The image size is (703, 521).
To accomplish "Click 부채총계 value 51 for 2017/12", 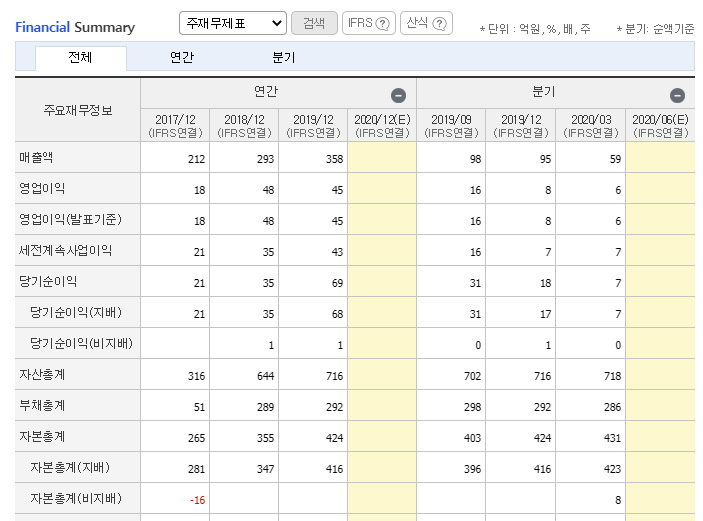I will coord(199,407).
